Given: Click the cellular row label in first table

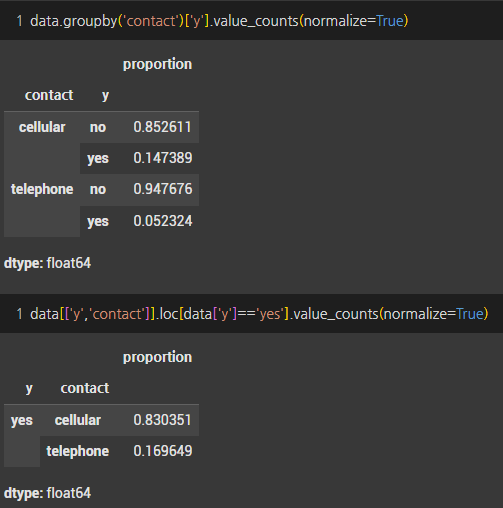Looking at the screenshot, I should point(42,127).
